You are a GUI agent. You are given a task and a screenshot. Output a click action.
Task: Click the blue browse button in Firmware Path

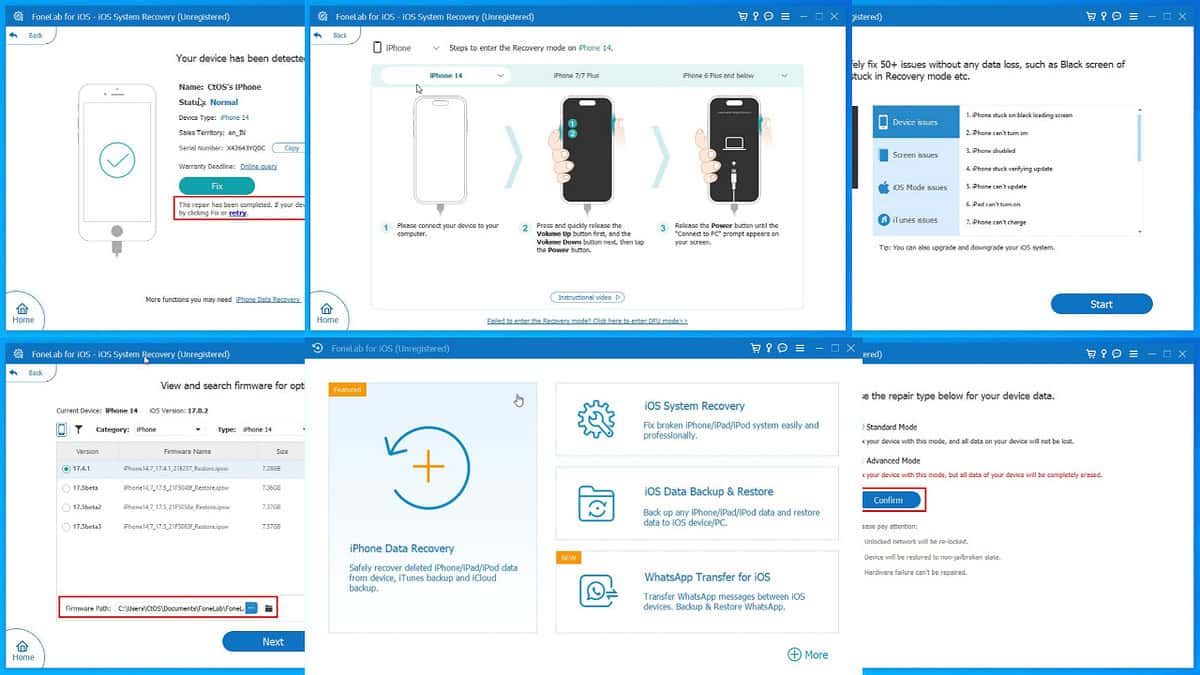coord(252,608)
